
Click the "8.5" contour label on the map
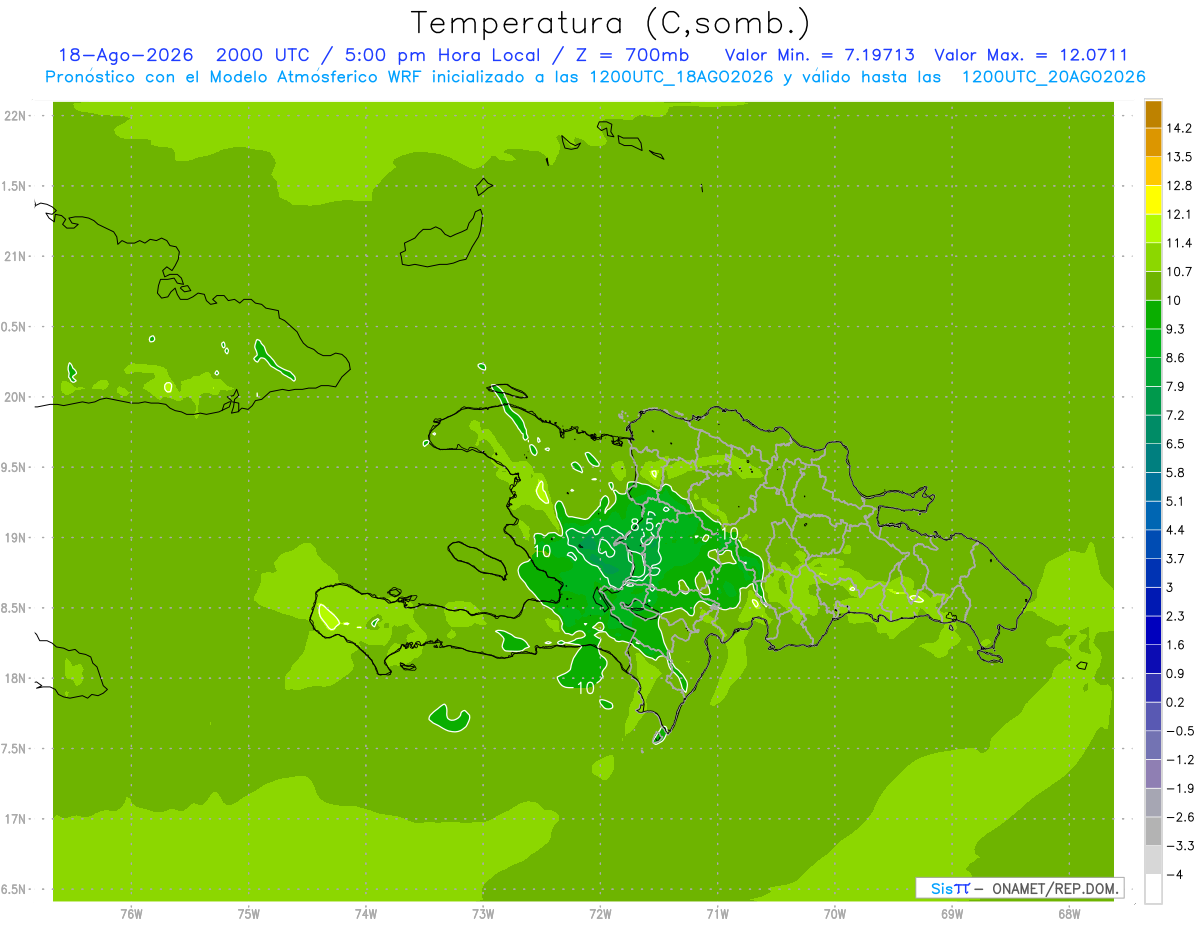[x=641, y=524]
